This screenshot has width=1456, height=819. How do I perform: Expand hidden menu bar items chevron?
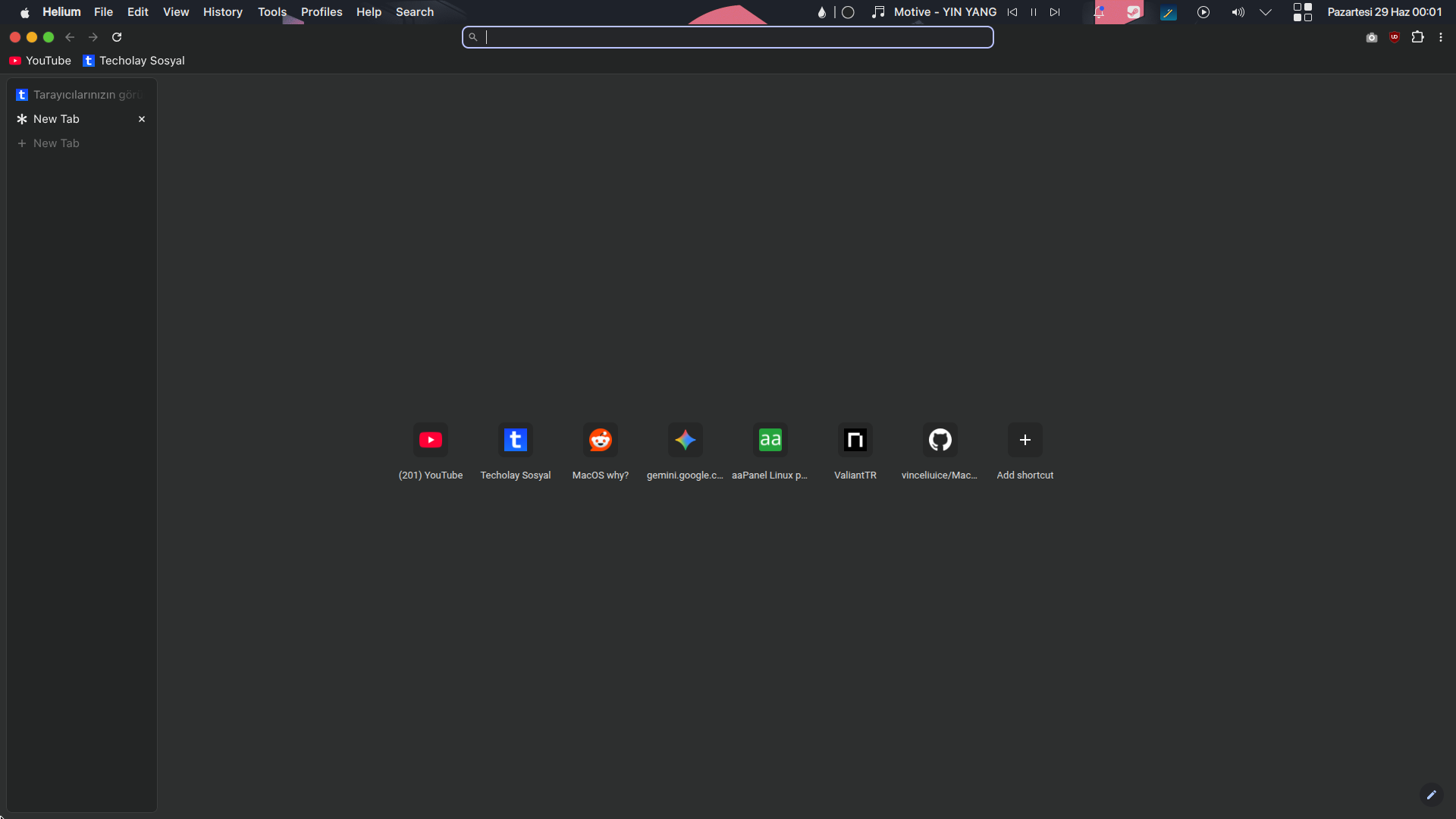pyautogui.click(x=1266, y=12)
